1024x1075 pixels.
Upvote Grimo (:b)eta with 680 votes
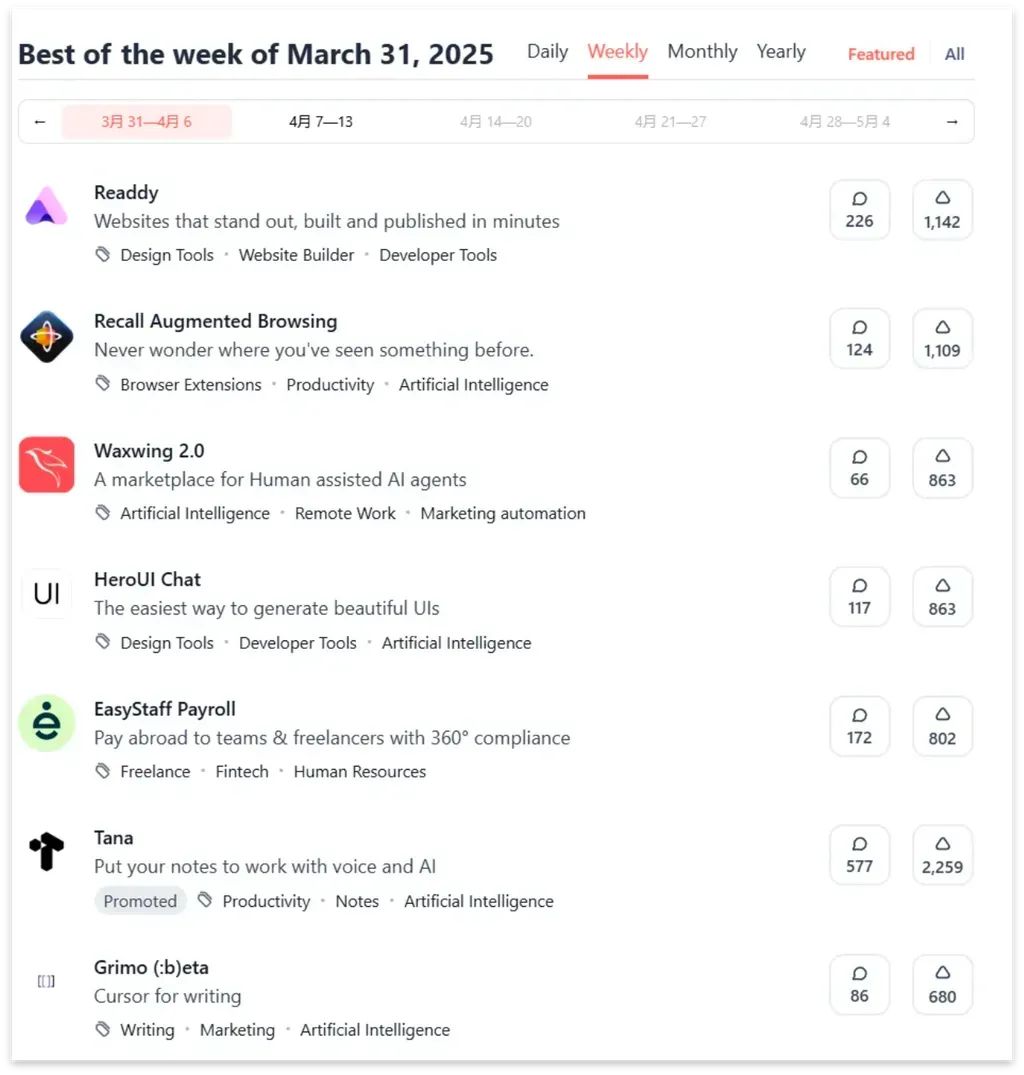point(942,985)
